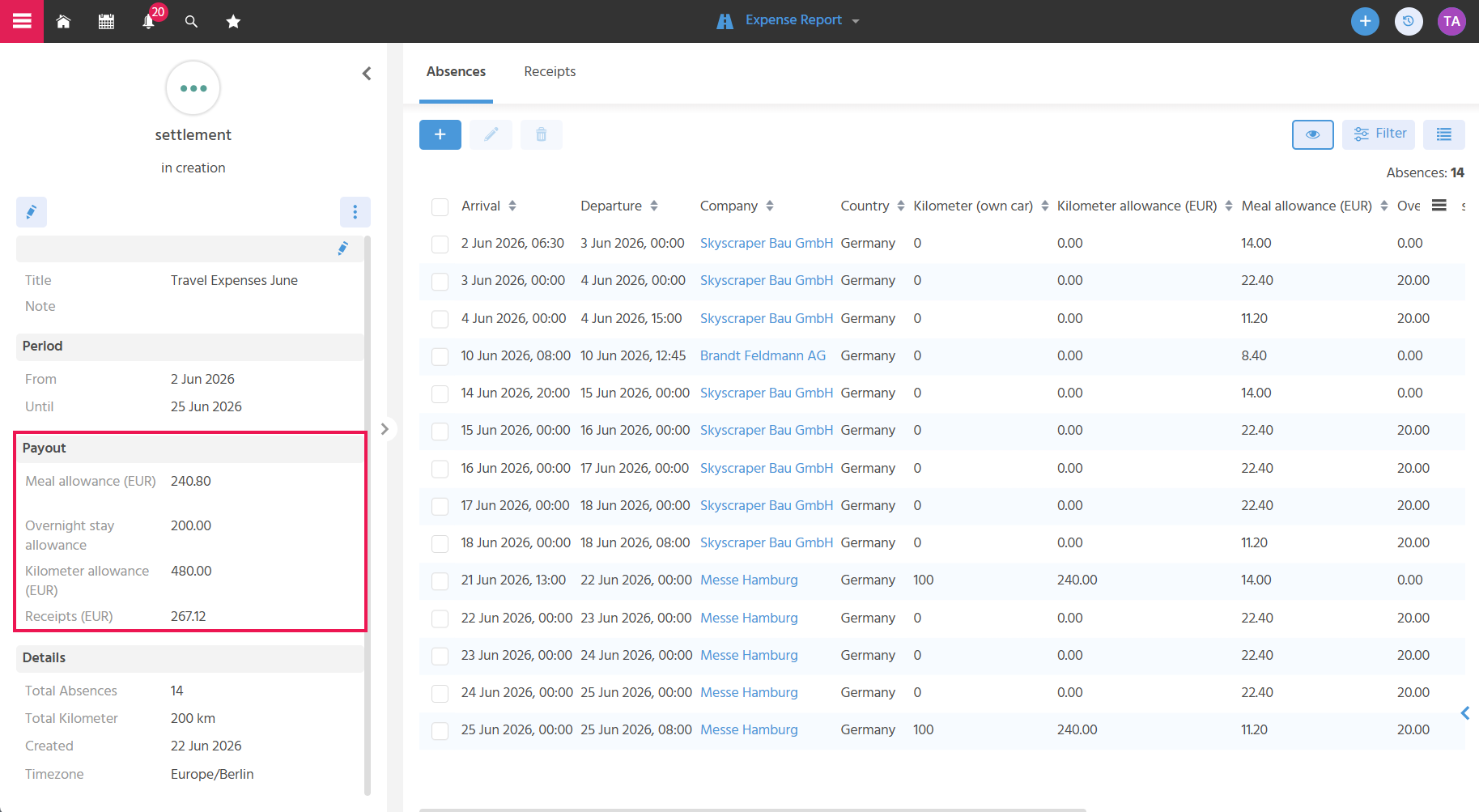The width and height of the screenshot is (1479, 812).
Task: Open the list view options button
Action: (x=1444, y=134)
